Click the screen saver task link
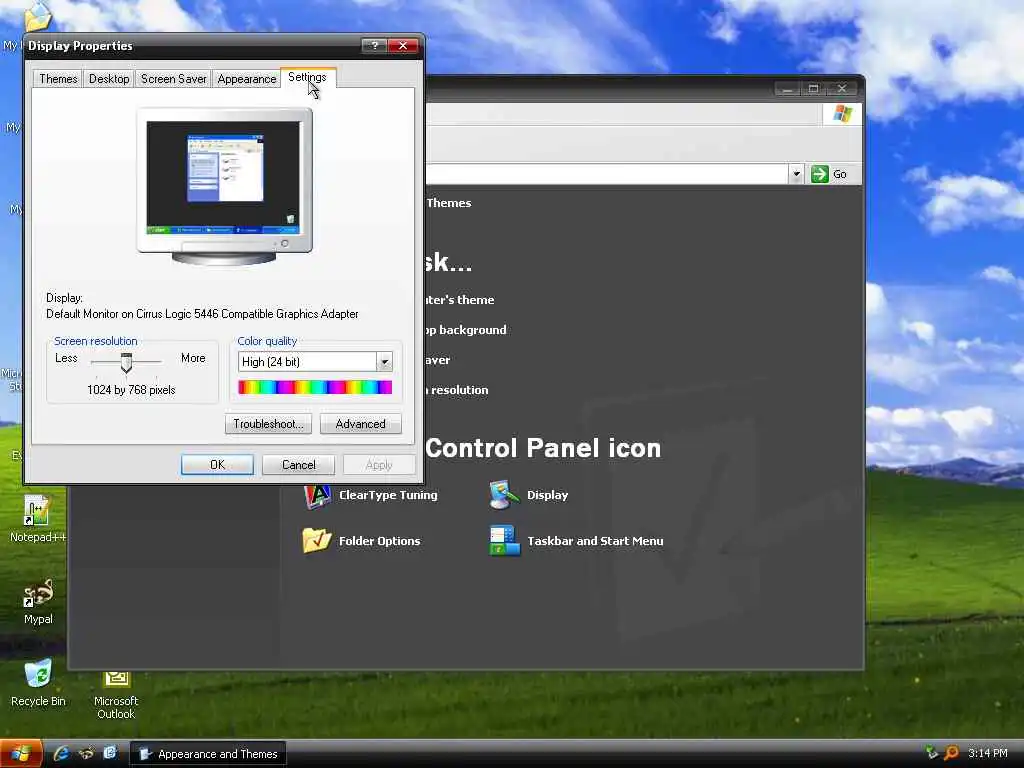This screenshot has height=768, width=1024. click(x=438, y=360)
